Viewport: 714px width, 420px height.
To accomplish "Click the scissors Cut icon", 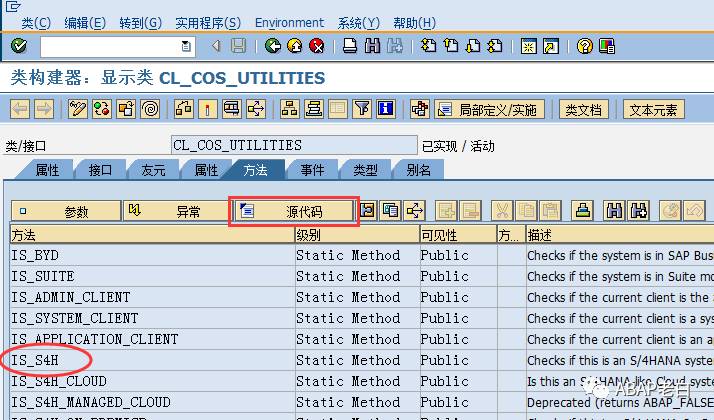I will tap(502, 211).
